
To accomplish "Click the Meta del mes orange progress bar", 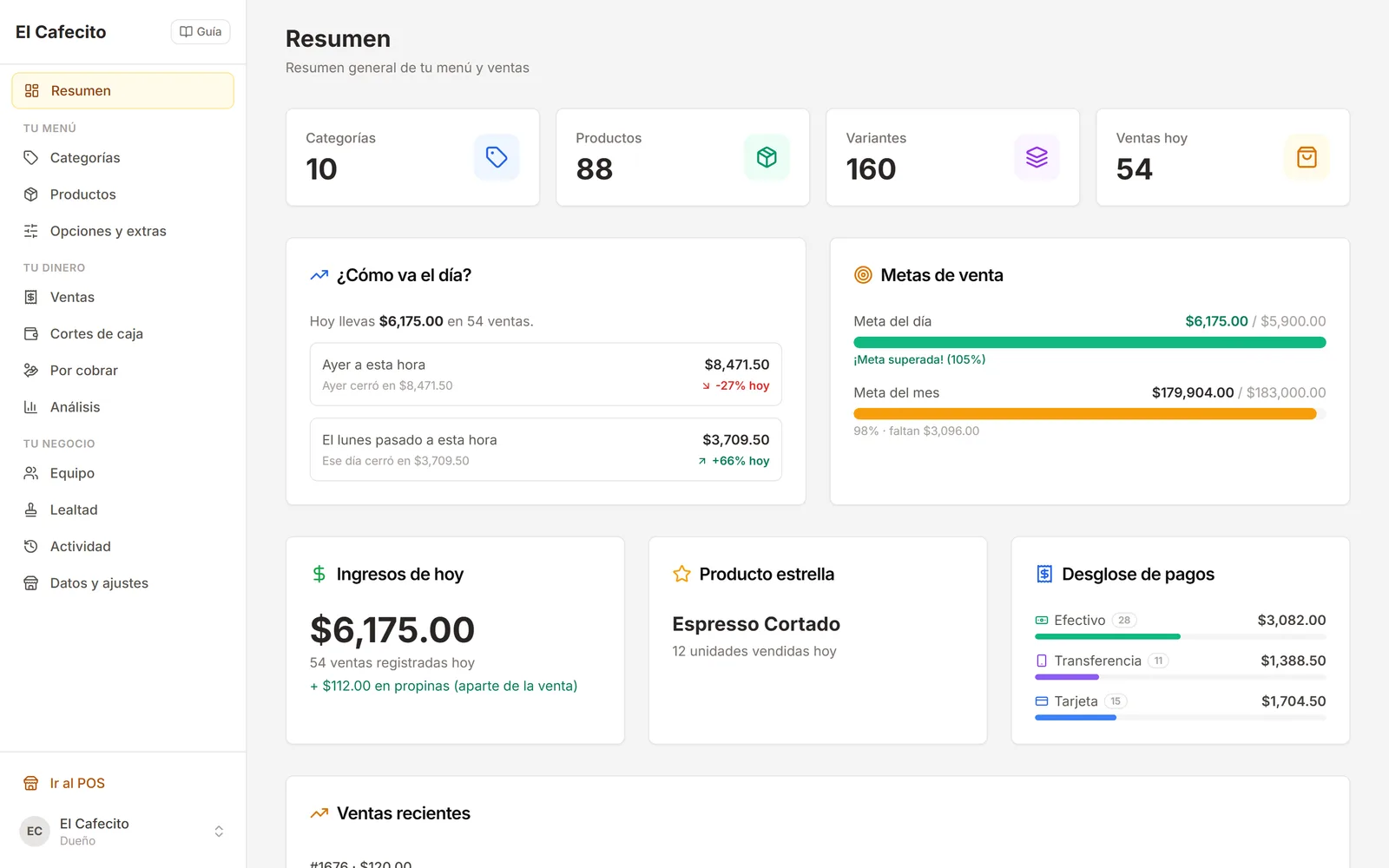I will (1089, 414).
